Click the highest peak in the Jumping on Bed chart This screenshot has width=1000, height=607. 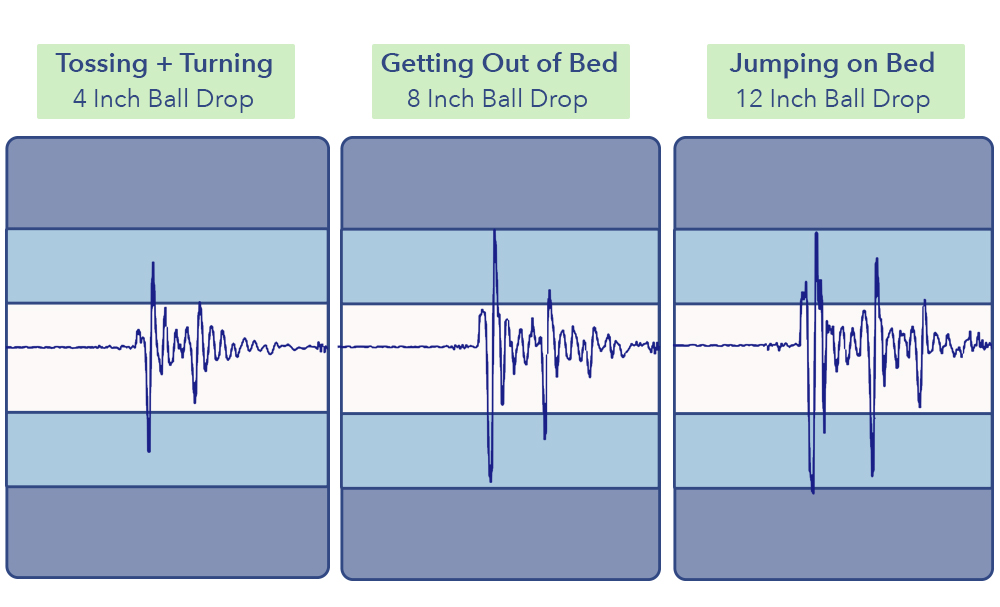coord(816,235)
